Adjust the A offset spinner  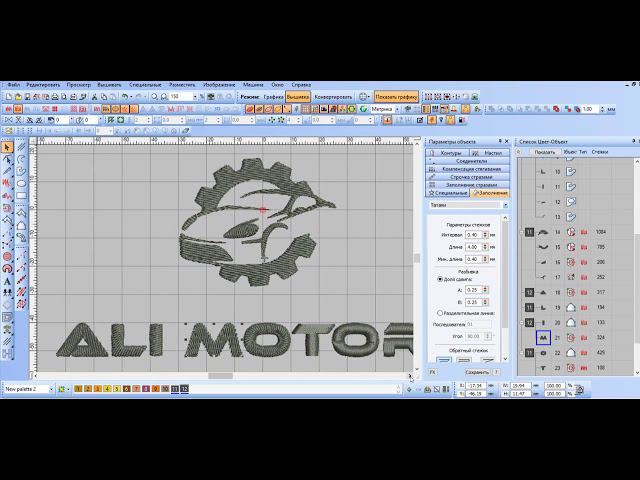pos(485,290)
